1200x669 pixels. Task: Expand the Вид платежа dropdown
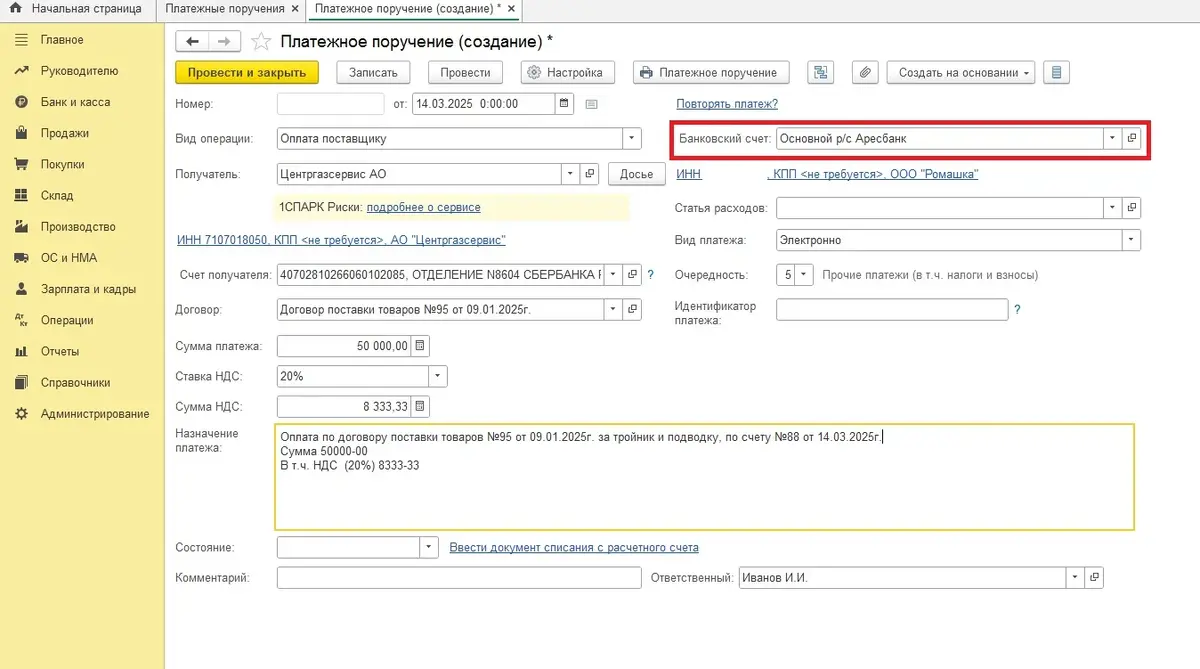(x=1131, y=240)
